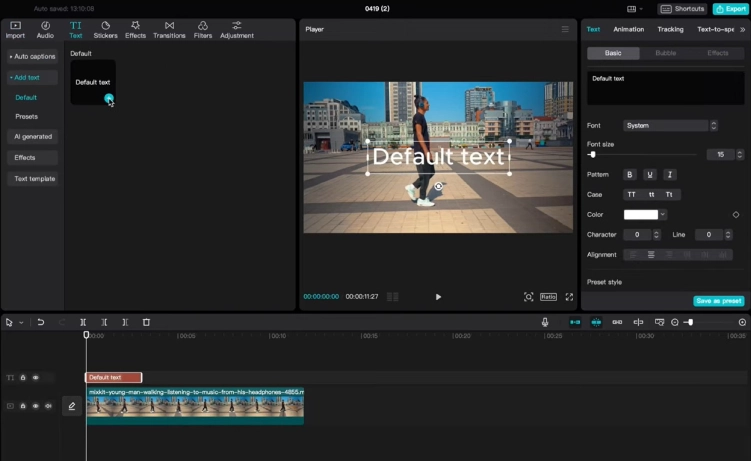Open the Stickers panel
The height and width of the screenshot is (461, 751).
pyautogui.click(x=105, y=29)
